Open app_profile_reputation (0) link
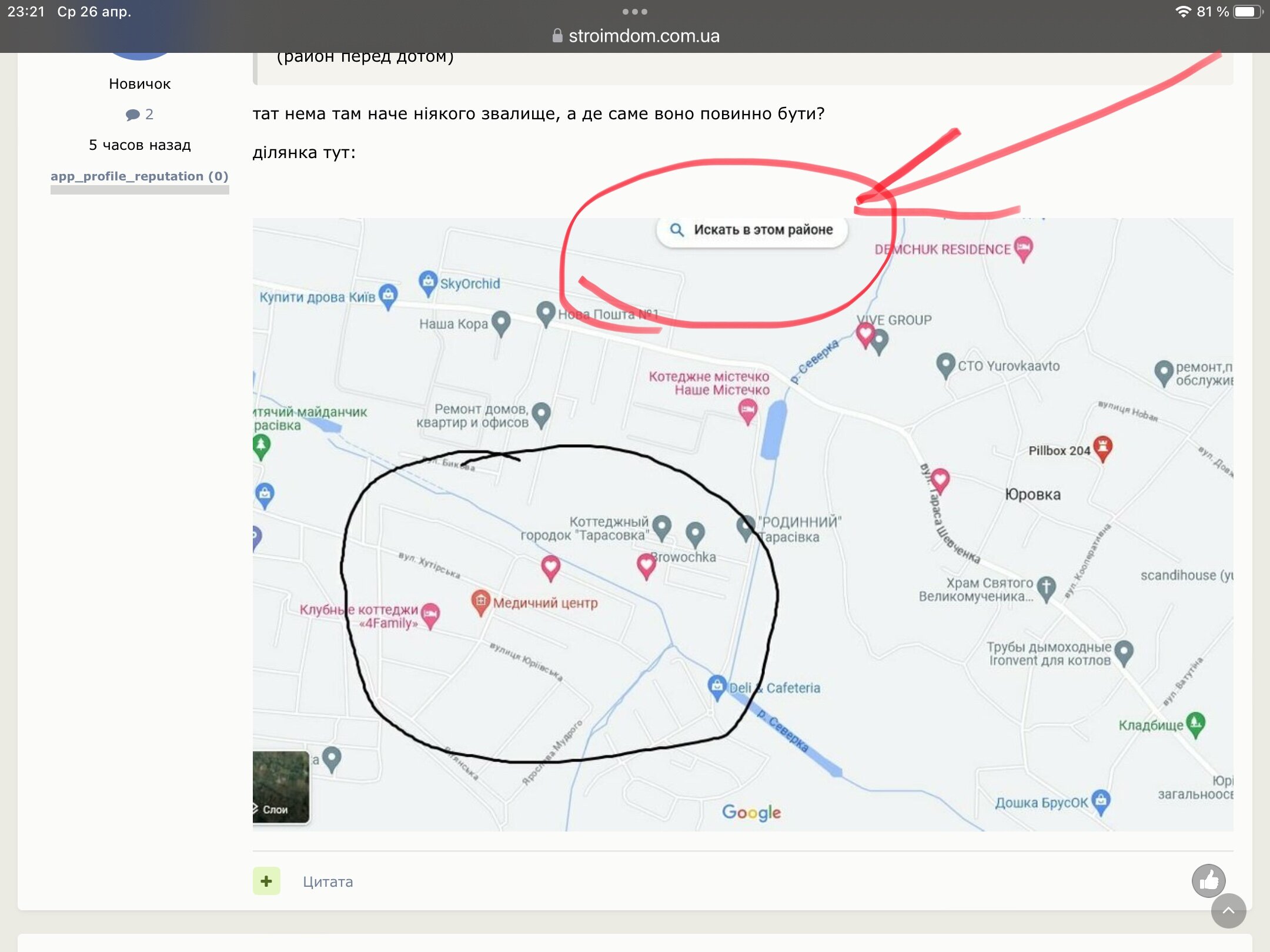 click(x=139, y=176)
